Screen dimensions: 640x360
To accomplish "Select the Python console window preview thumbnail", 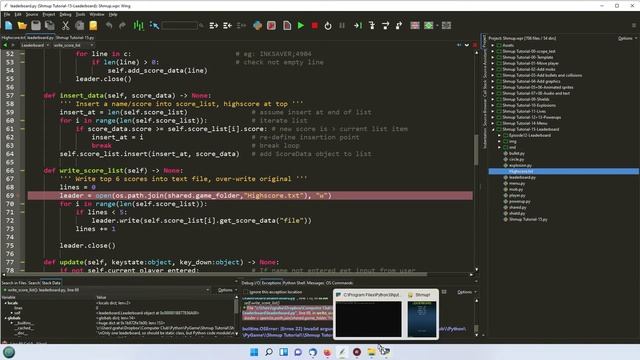I will point(369,319).
